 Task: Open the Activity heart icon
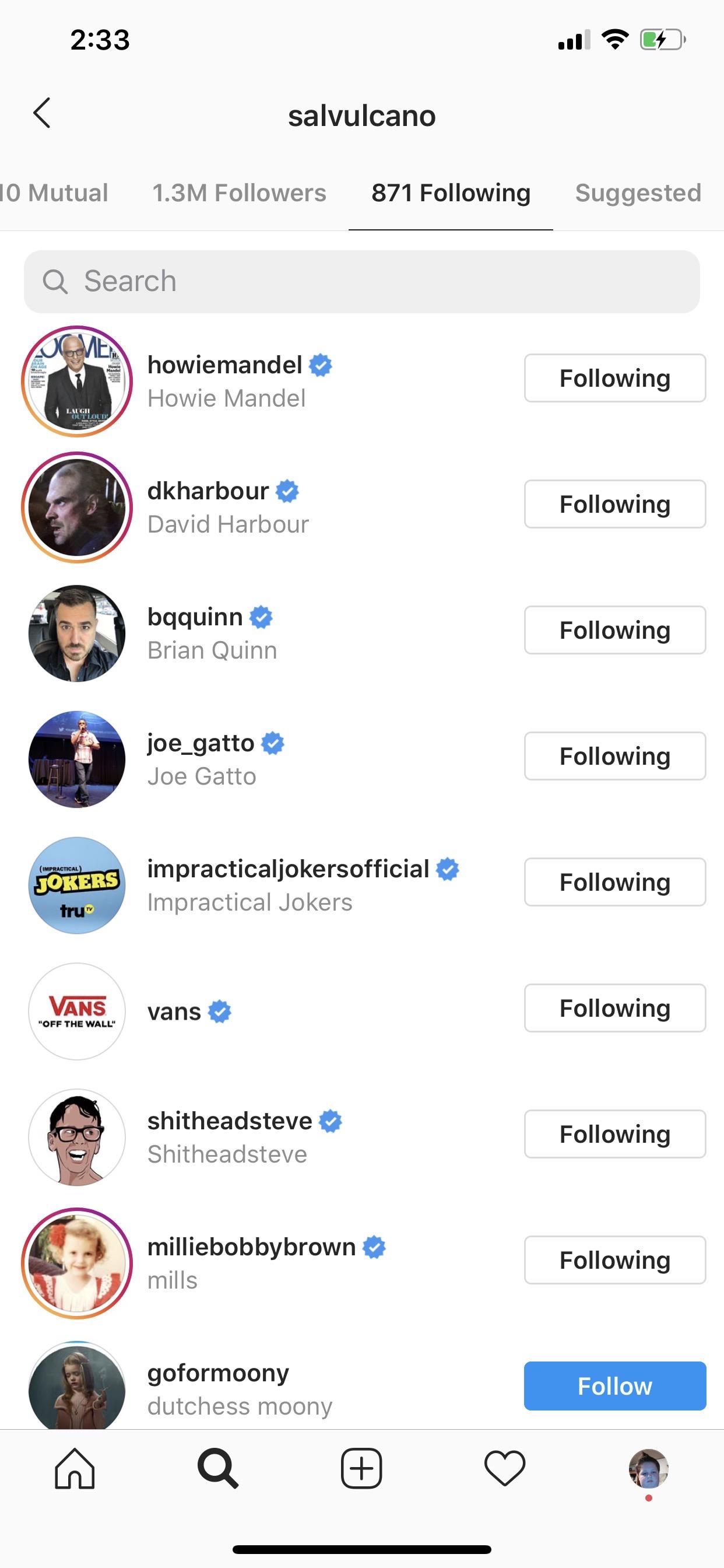click(x=504, y=1468)
